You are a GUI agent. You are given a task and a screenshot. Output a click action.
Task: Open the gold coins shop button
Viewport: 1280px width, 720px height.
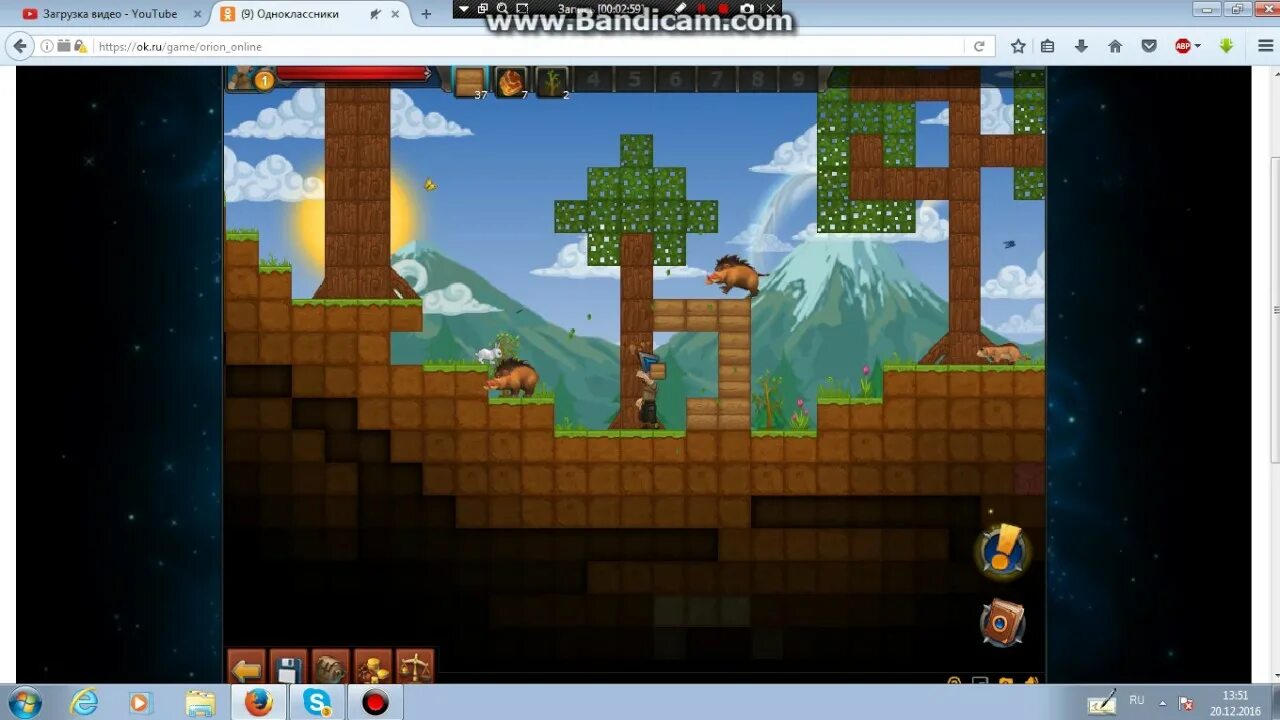click(372, 668)
